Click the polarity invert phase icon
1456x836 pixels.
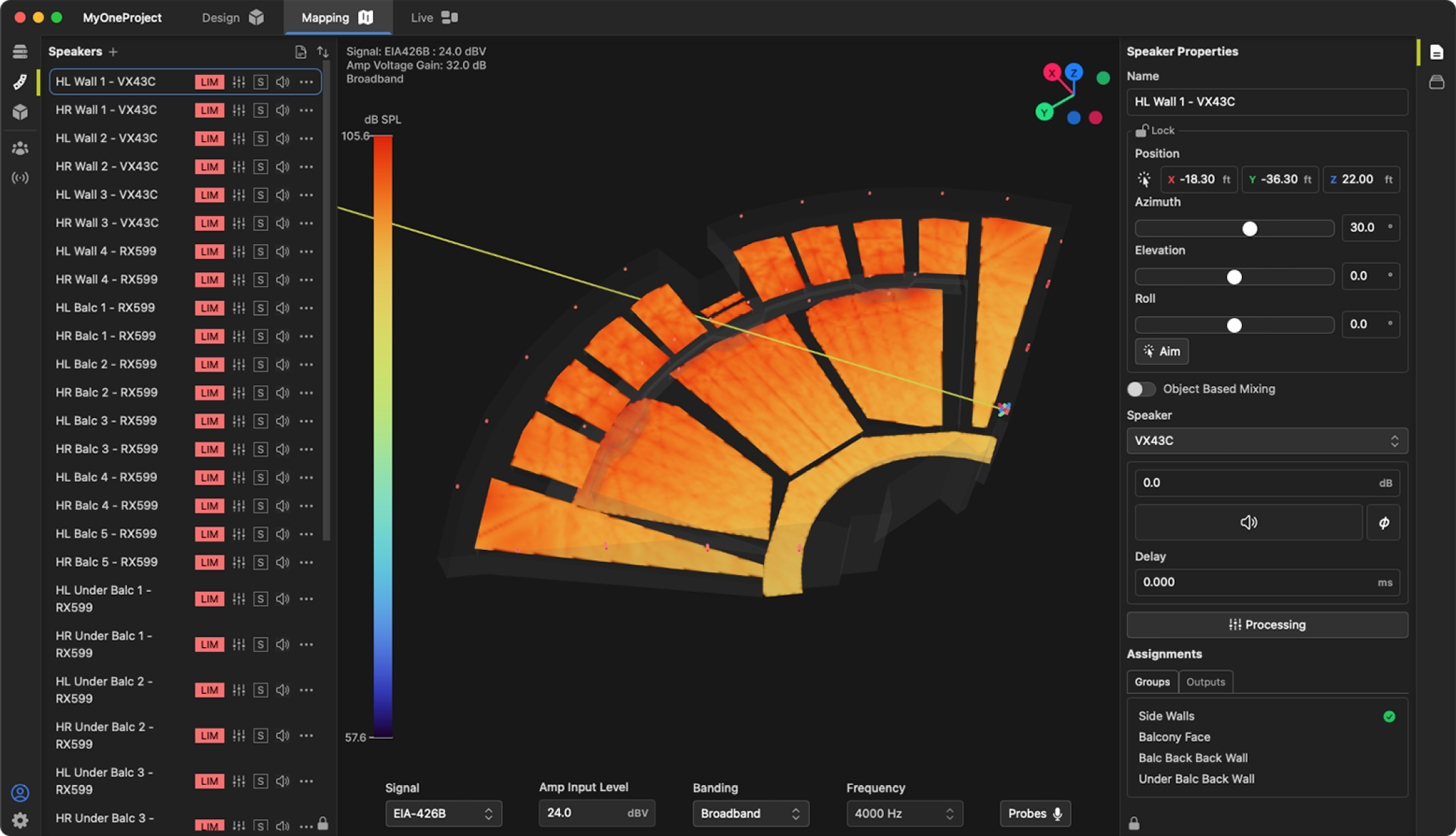pyautogui.click(x=1383, y=523)
